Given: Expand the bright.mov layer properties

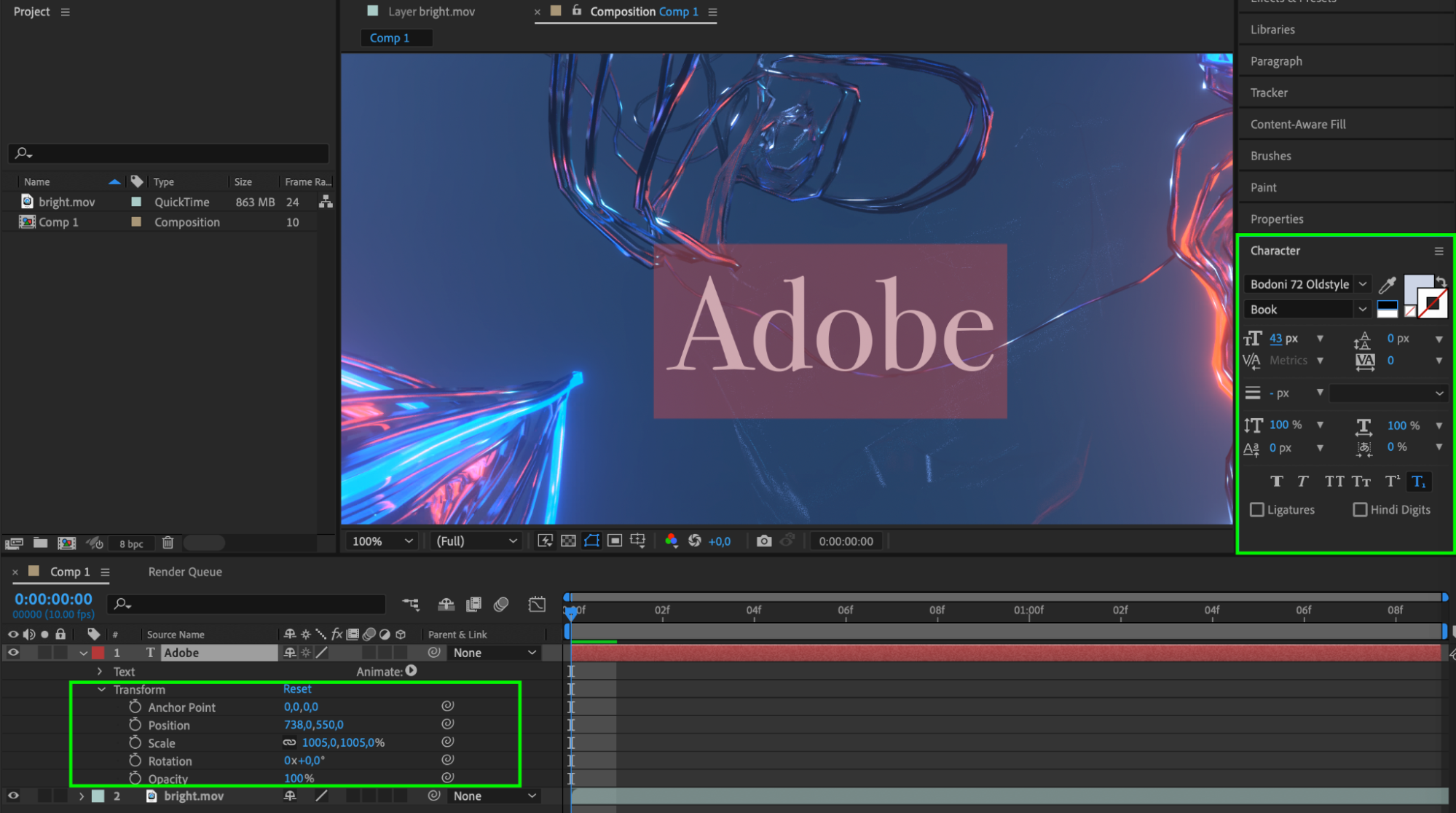Looking at the screenshot, I should pos(82,796).
